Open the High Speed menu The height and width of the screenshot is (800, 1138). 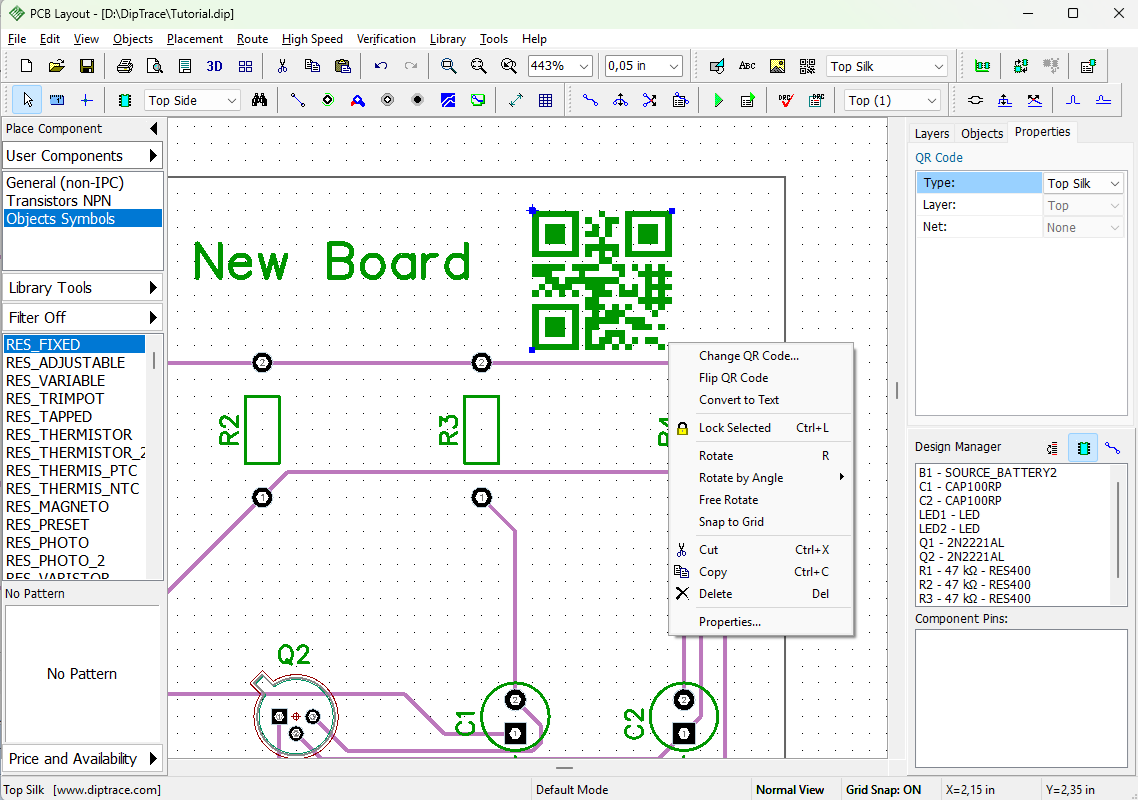pos(312,39)
